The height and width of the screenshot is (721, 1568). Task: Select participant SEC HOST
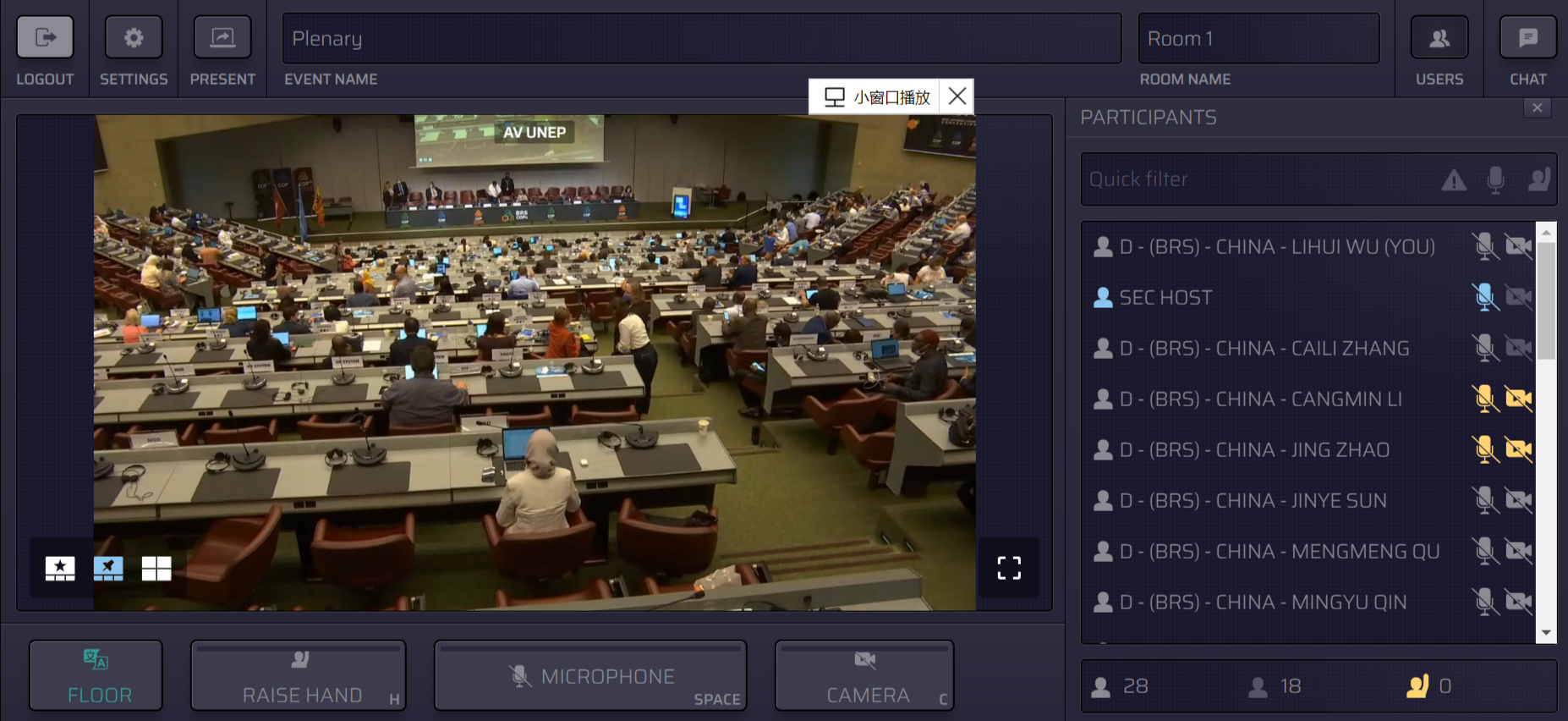click(1165, 298)
